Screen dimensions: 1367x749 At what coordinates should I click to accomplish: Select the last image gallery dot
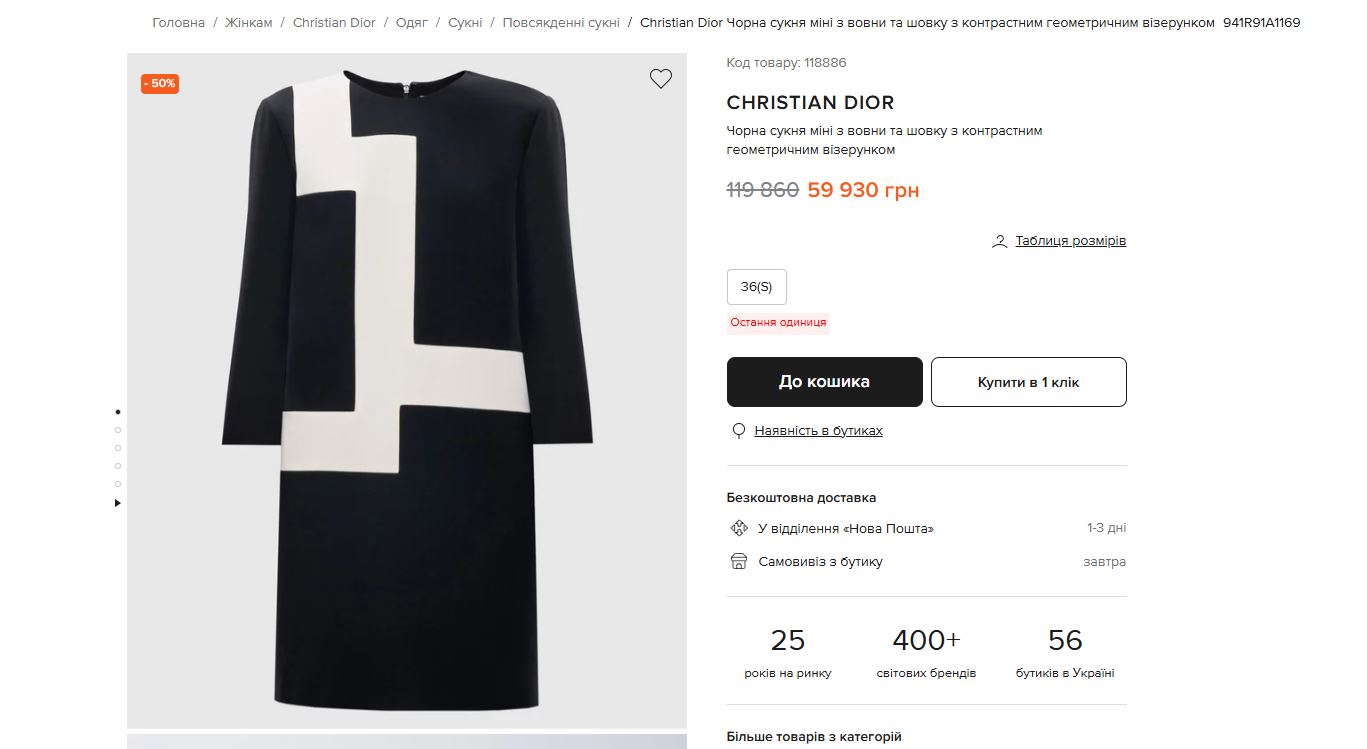118,484
